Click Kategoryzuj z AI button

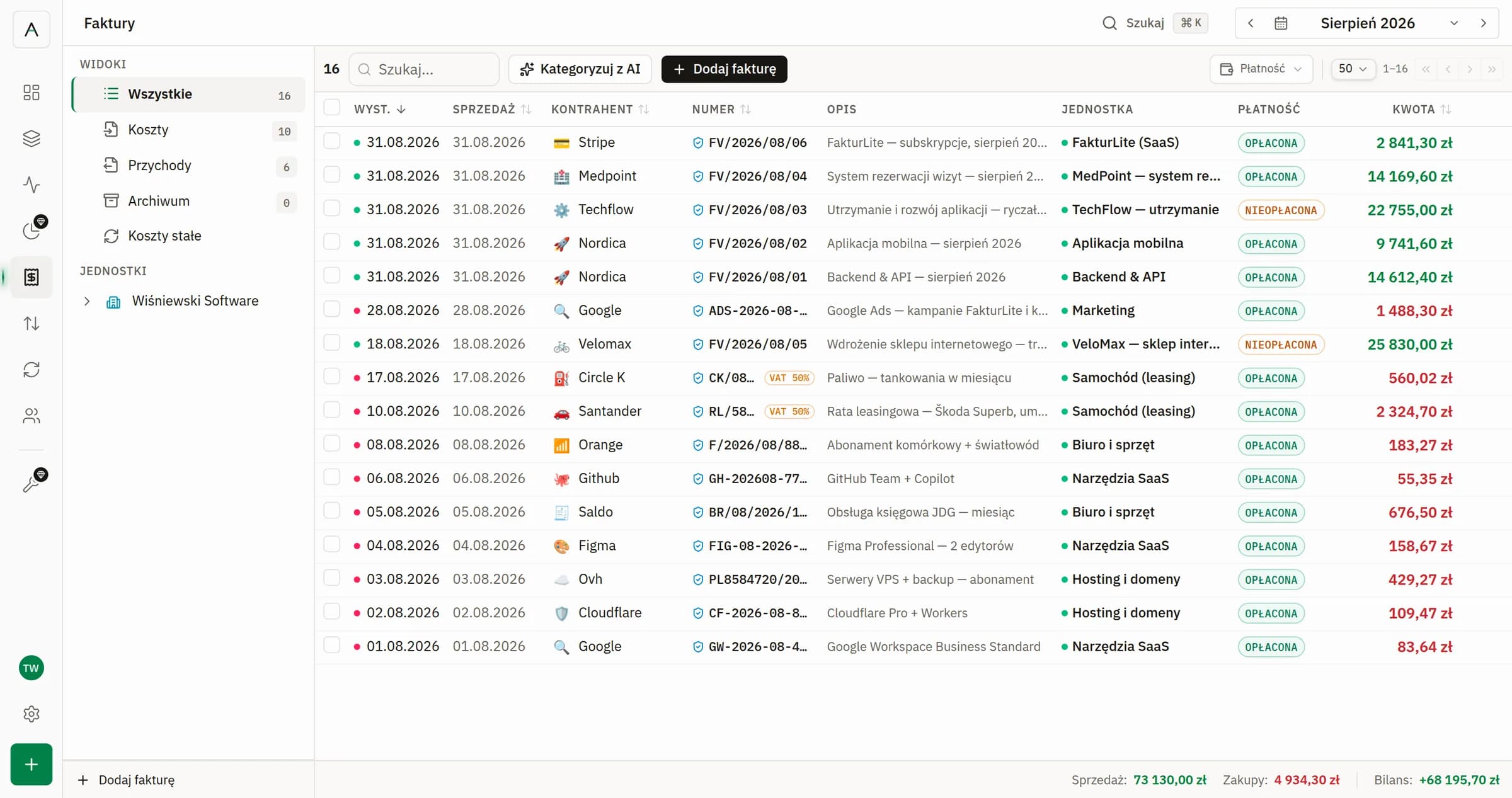point(580,69)
